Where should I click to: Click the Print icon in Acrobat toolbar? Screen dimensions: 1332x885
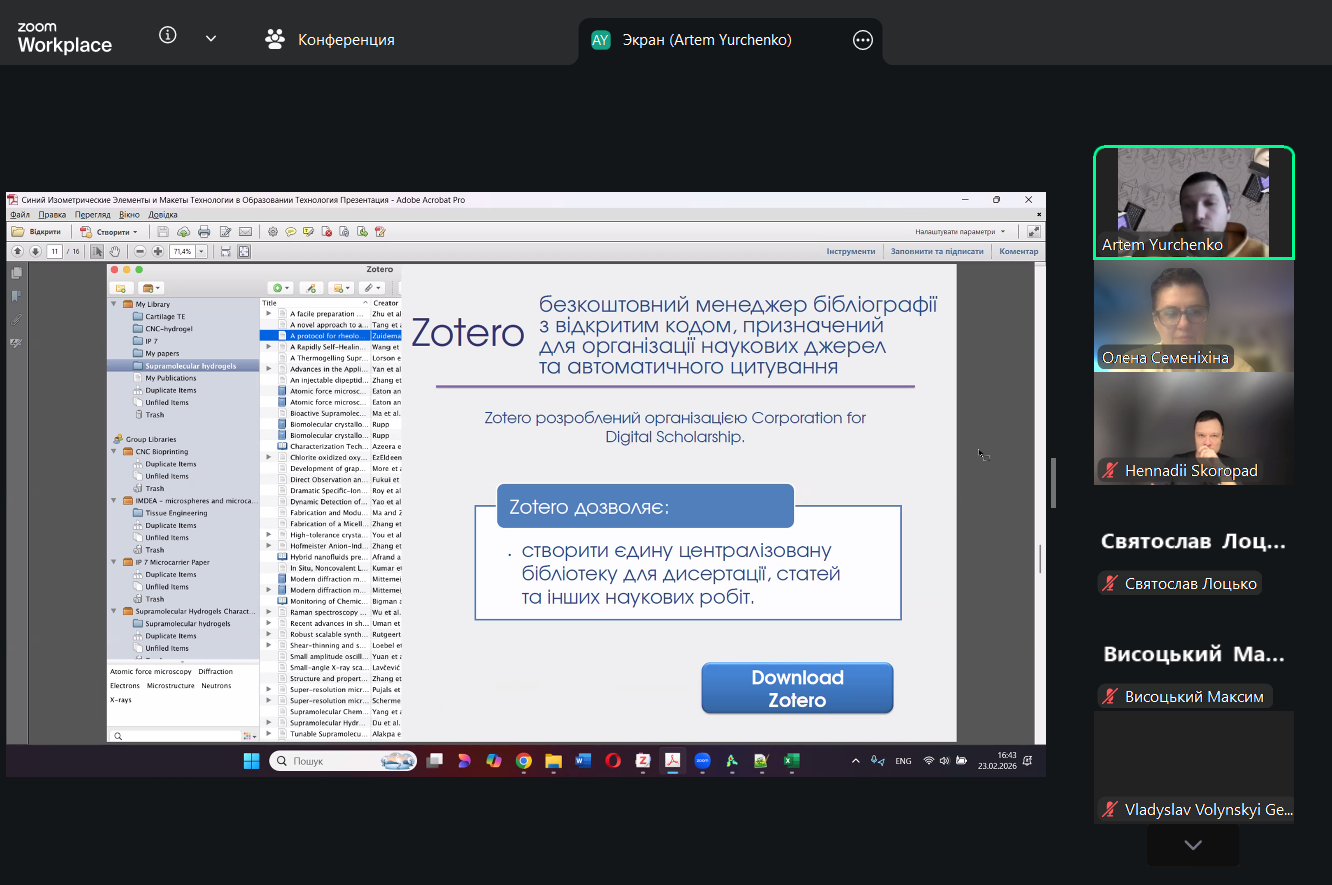point(204,231)
